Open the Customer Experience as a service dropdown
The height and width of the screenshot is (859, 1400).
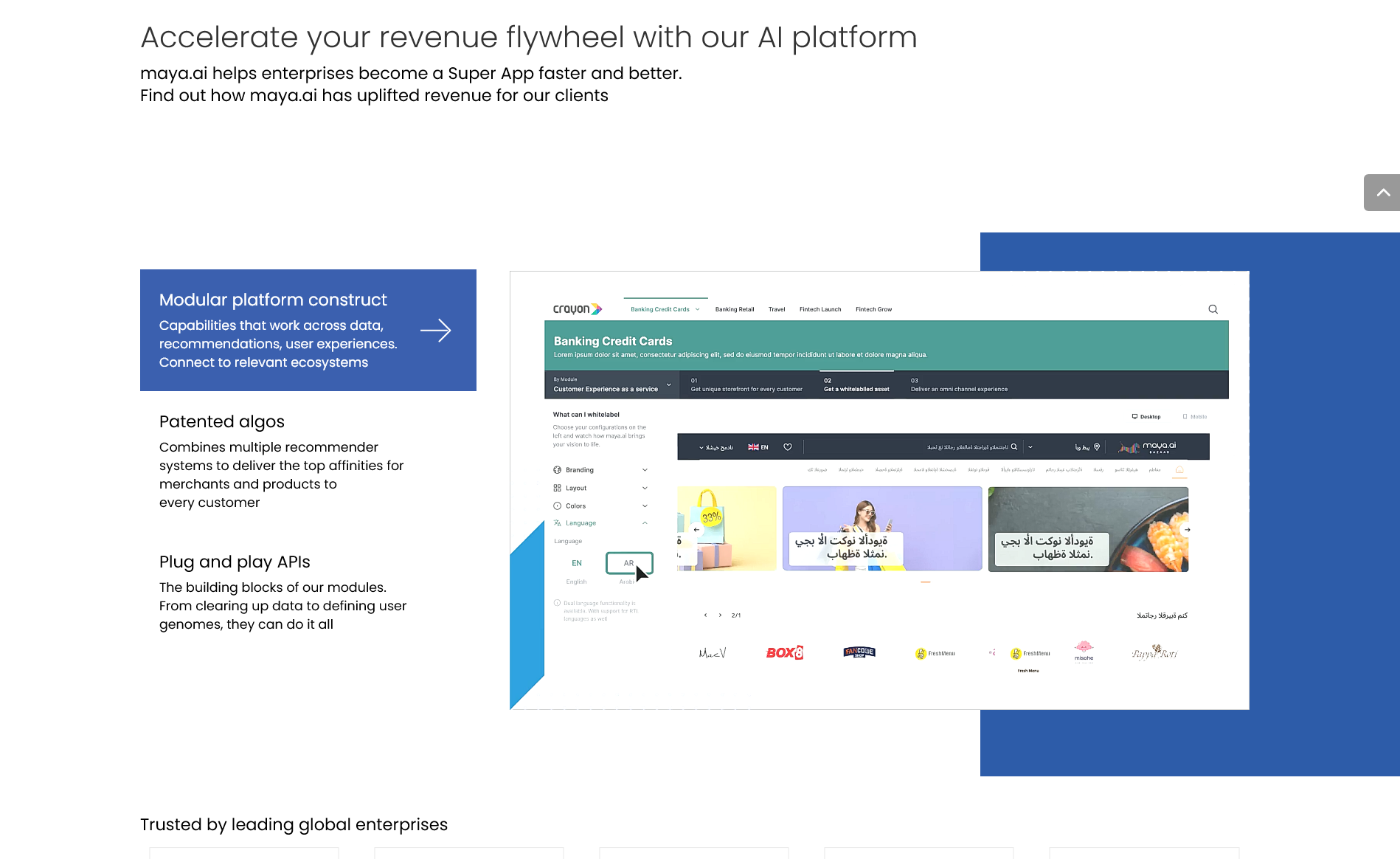[611, 385]
